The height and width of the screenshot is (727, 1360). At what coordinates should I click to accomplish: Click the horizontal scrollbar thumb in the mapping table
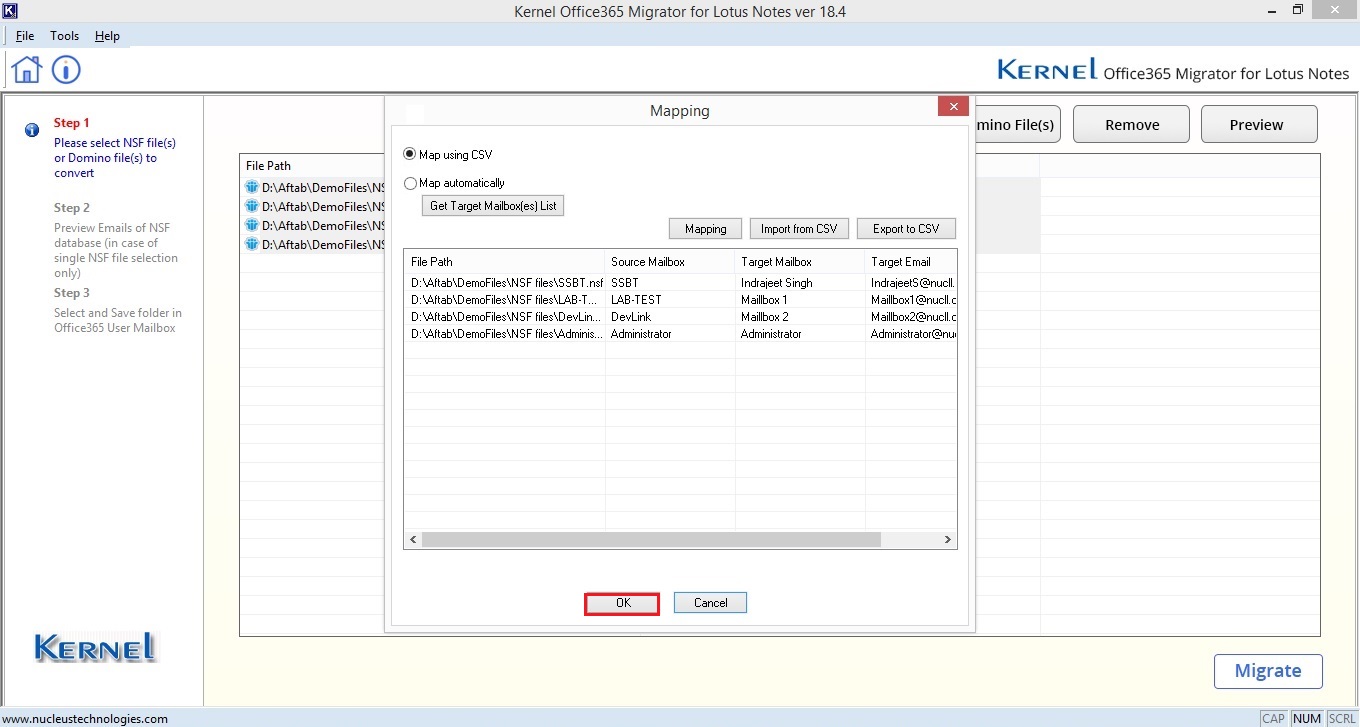click(x=651, y=540)
